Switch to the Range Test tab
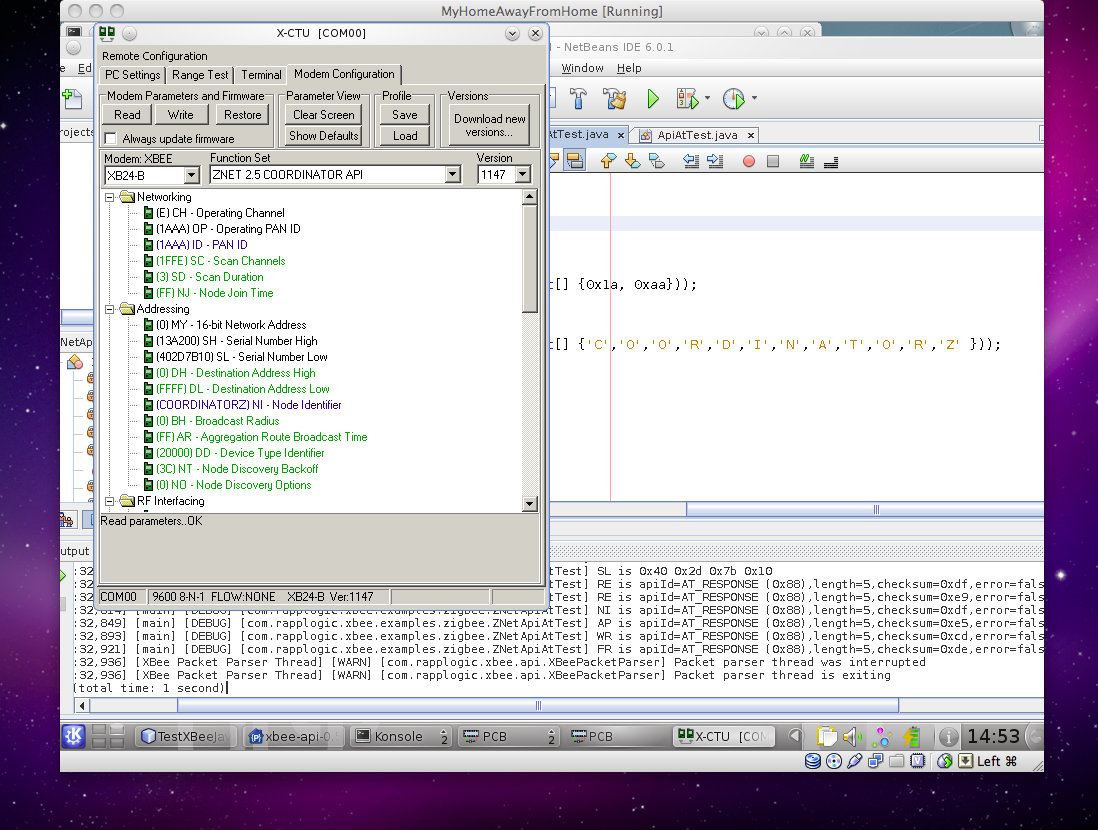The height and width of the screenshot is (830, 1098). click(200, 75)
